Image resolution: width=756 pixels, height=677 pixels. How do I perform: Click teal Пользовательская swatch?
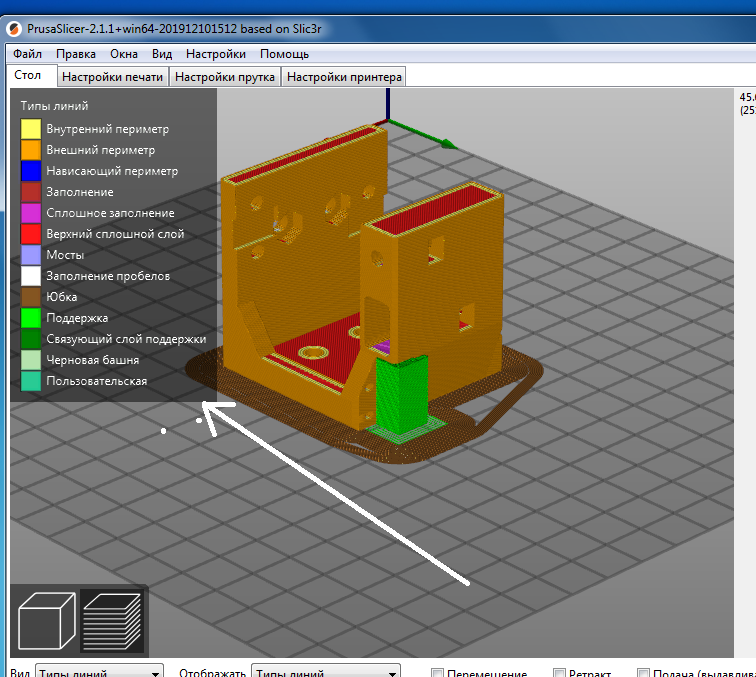click(31, 381)
